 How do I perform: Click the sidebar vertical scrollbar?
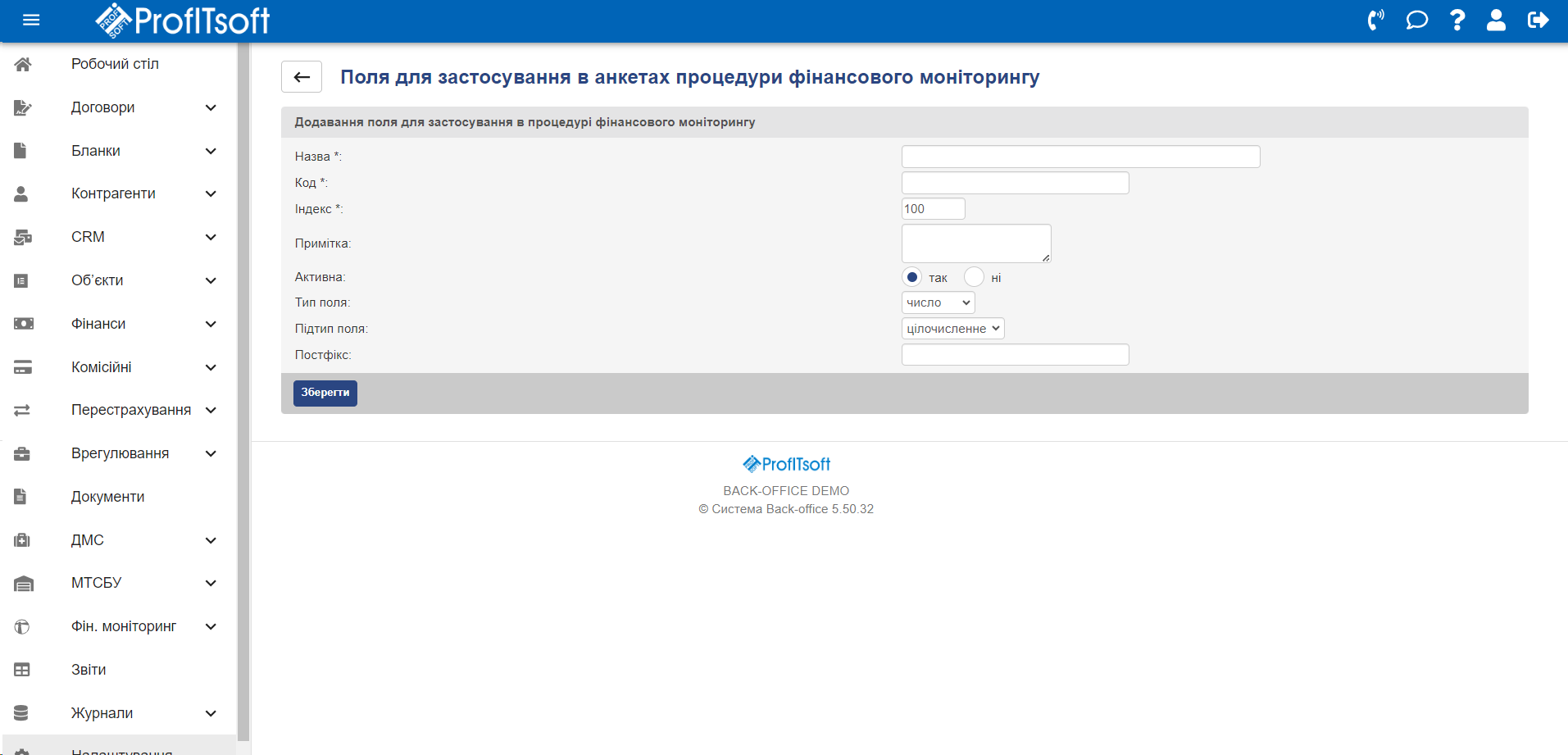[243, 393]
